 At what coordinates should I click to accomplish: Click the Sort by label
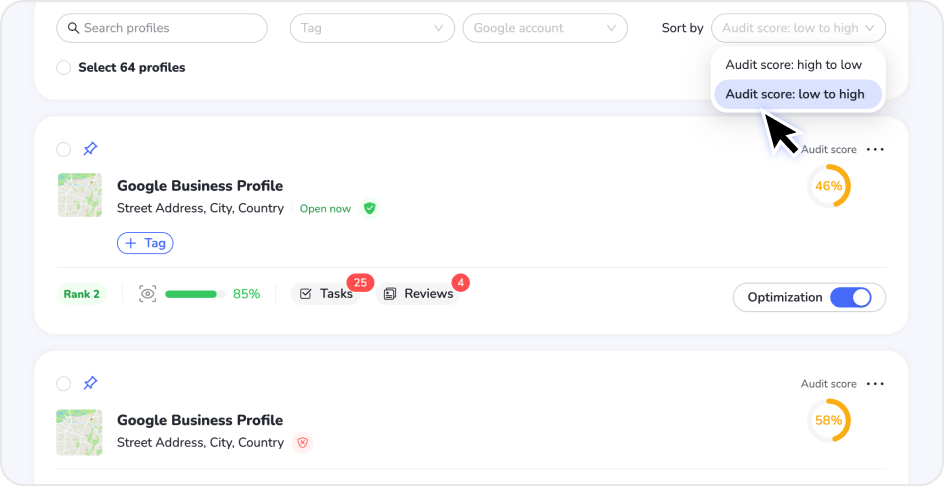point(682,28)
